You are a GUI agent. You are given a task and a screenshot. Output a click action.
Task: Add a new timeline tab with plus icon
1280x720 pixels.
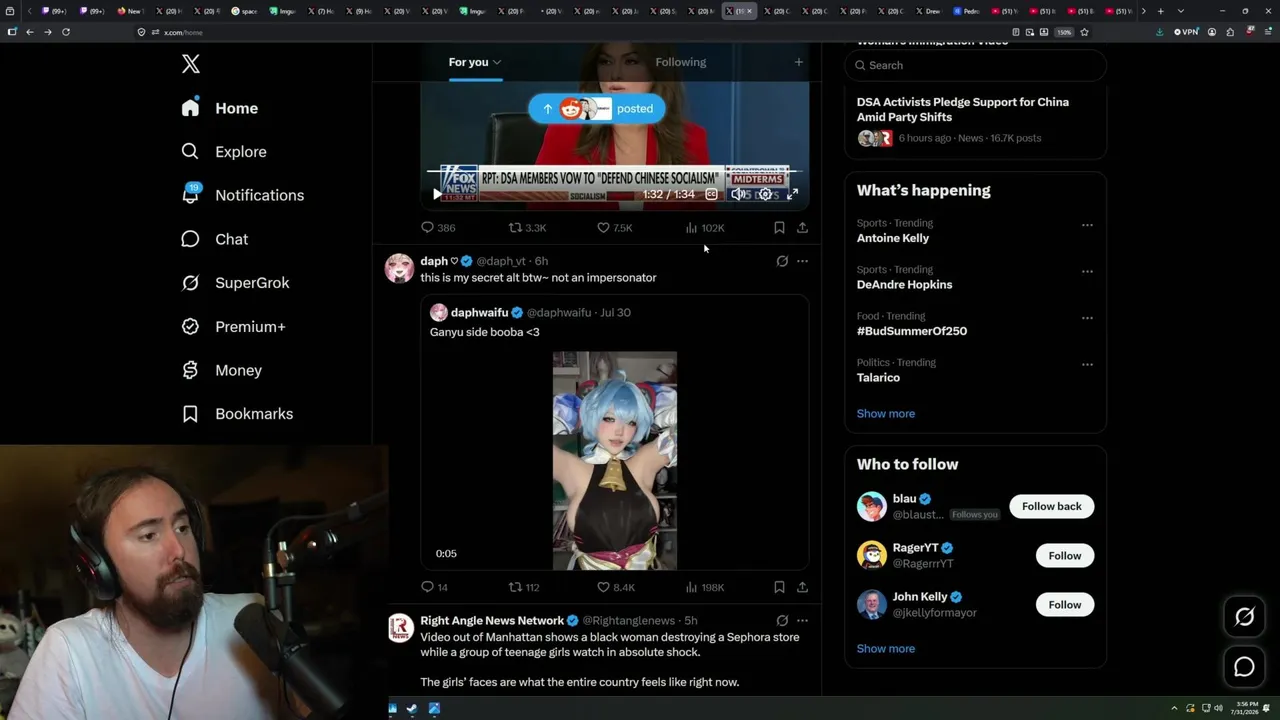[x=798, y=62]
